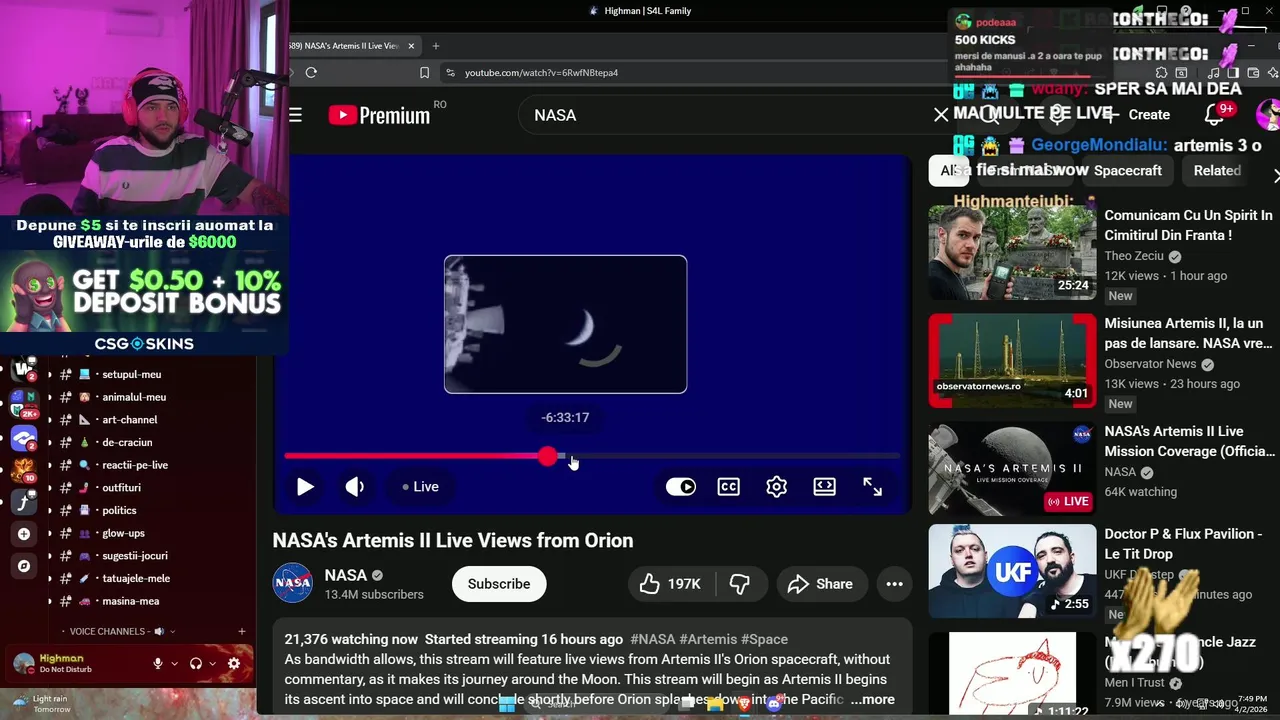This screenshot has width=1280, height=720.
Task: Toggle the autoplay switch in player
Action: tap(681, 487)
